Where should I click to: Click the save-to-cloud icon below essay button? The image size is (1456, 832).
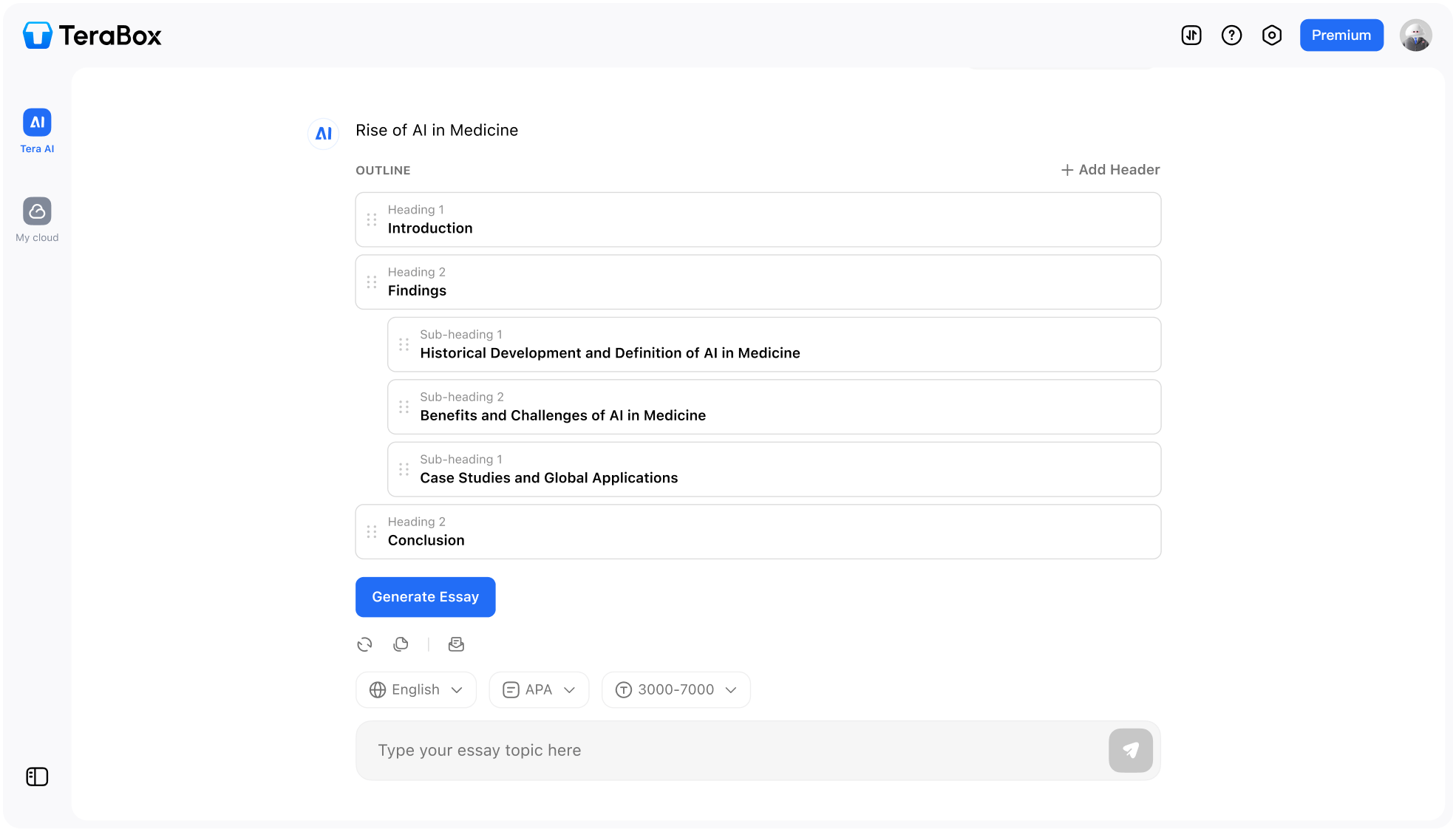(456, 644)
